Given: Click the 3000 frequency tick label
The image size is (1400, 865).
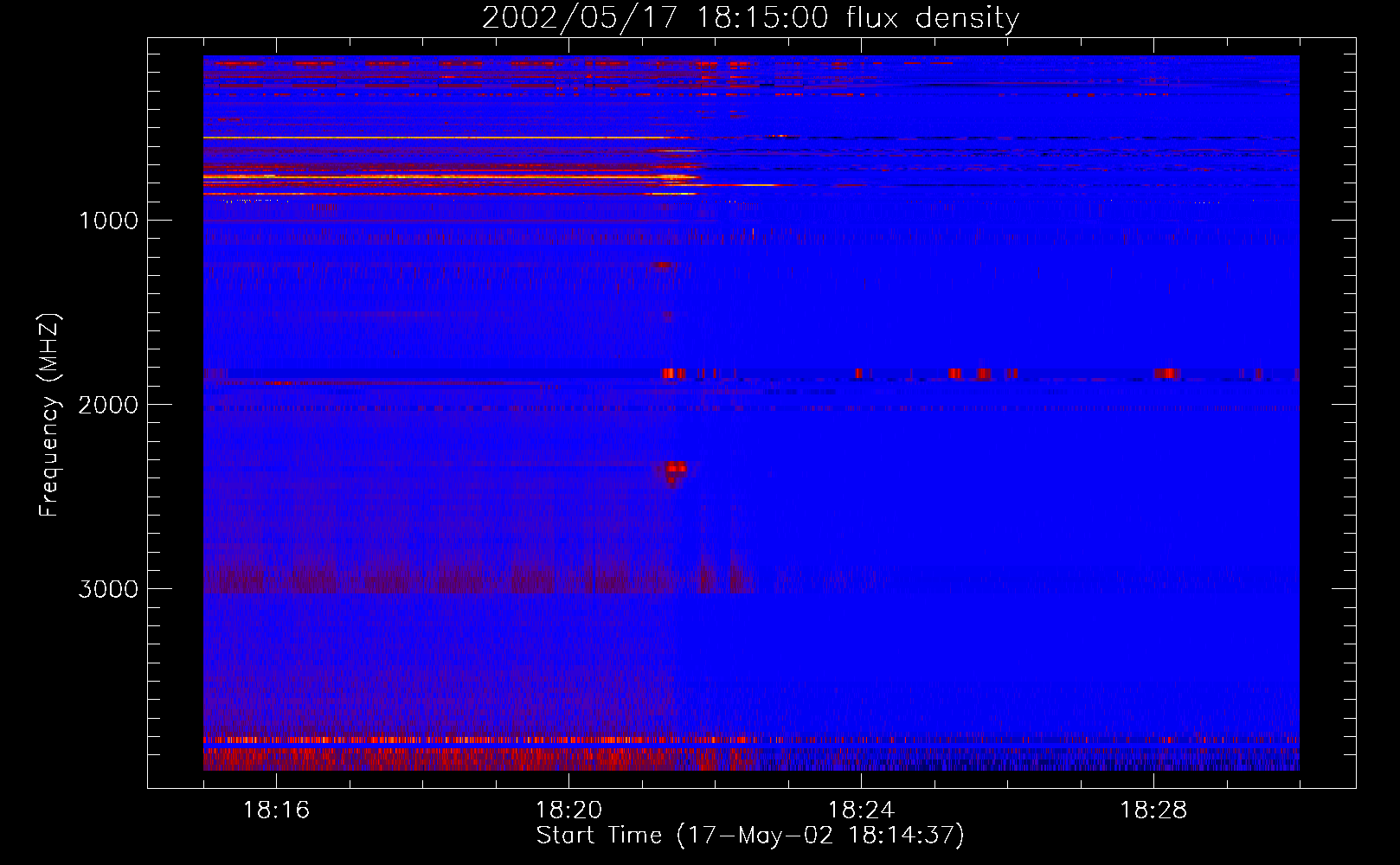Looking at the screenshot, I should [108, 589].
